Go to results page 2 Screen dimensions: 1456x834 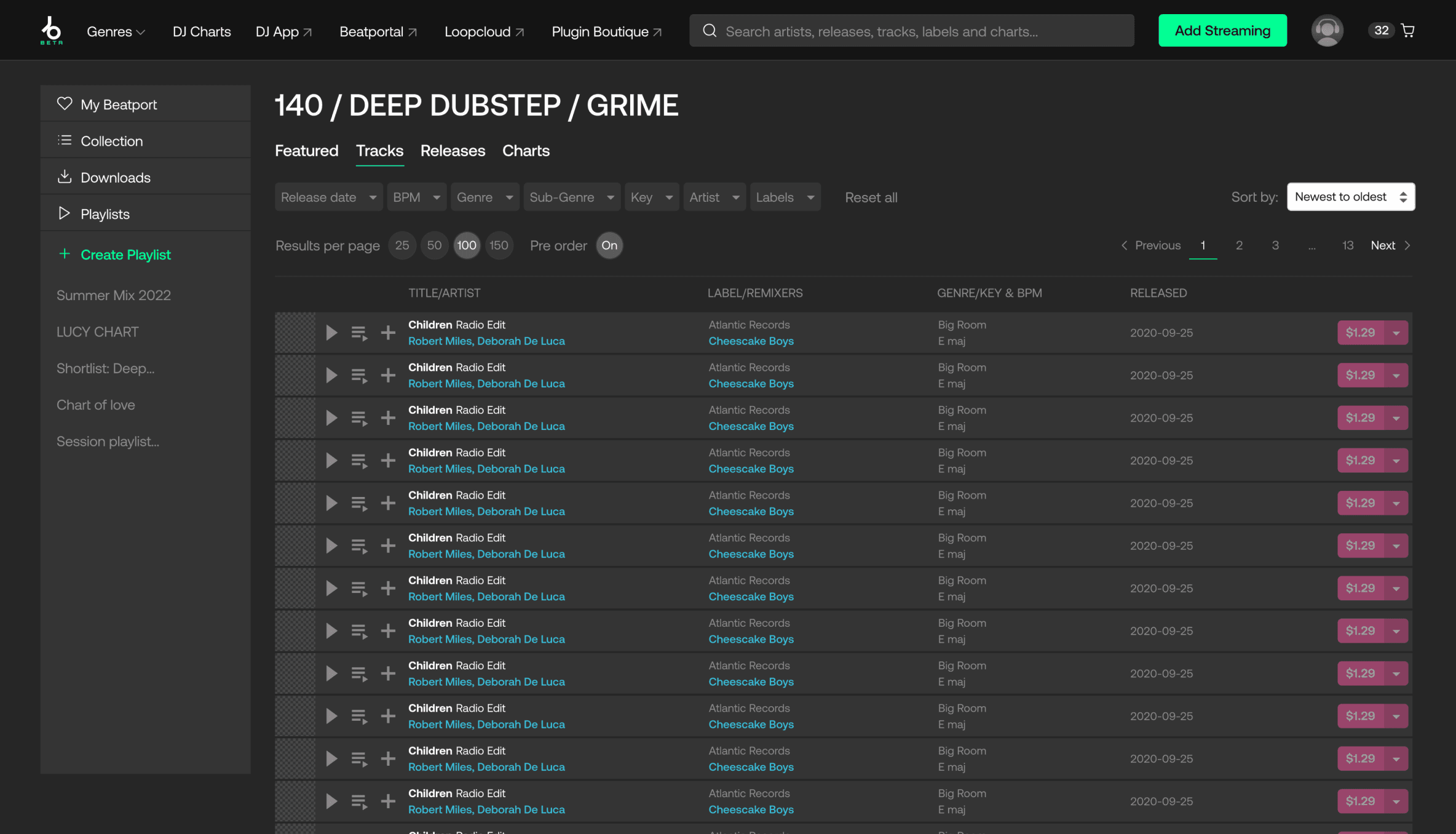[x=1239, y=245]
